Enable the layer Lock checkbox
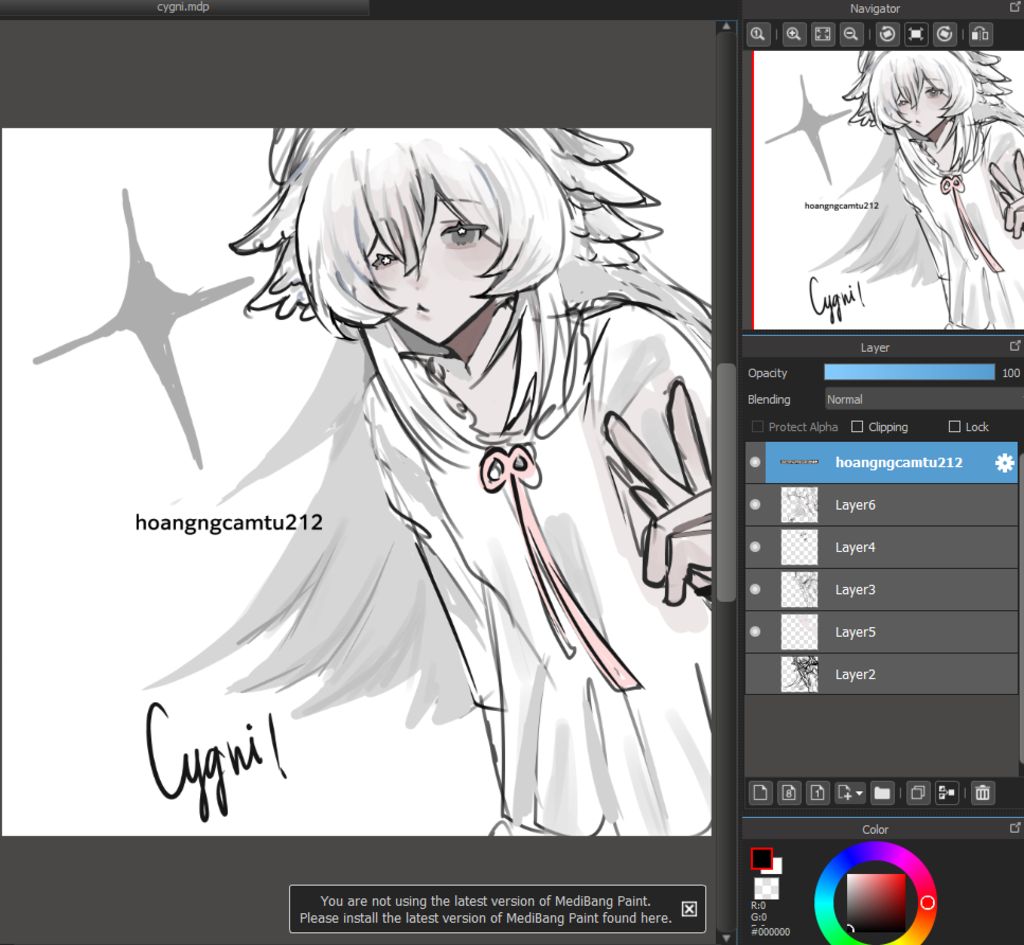 click(x=954, y=426)
